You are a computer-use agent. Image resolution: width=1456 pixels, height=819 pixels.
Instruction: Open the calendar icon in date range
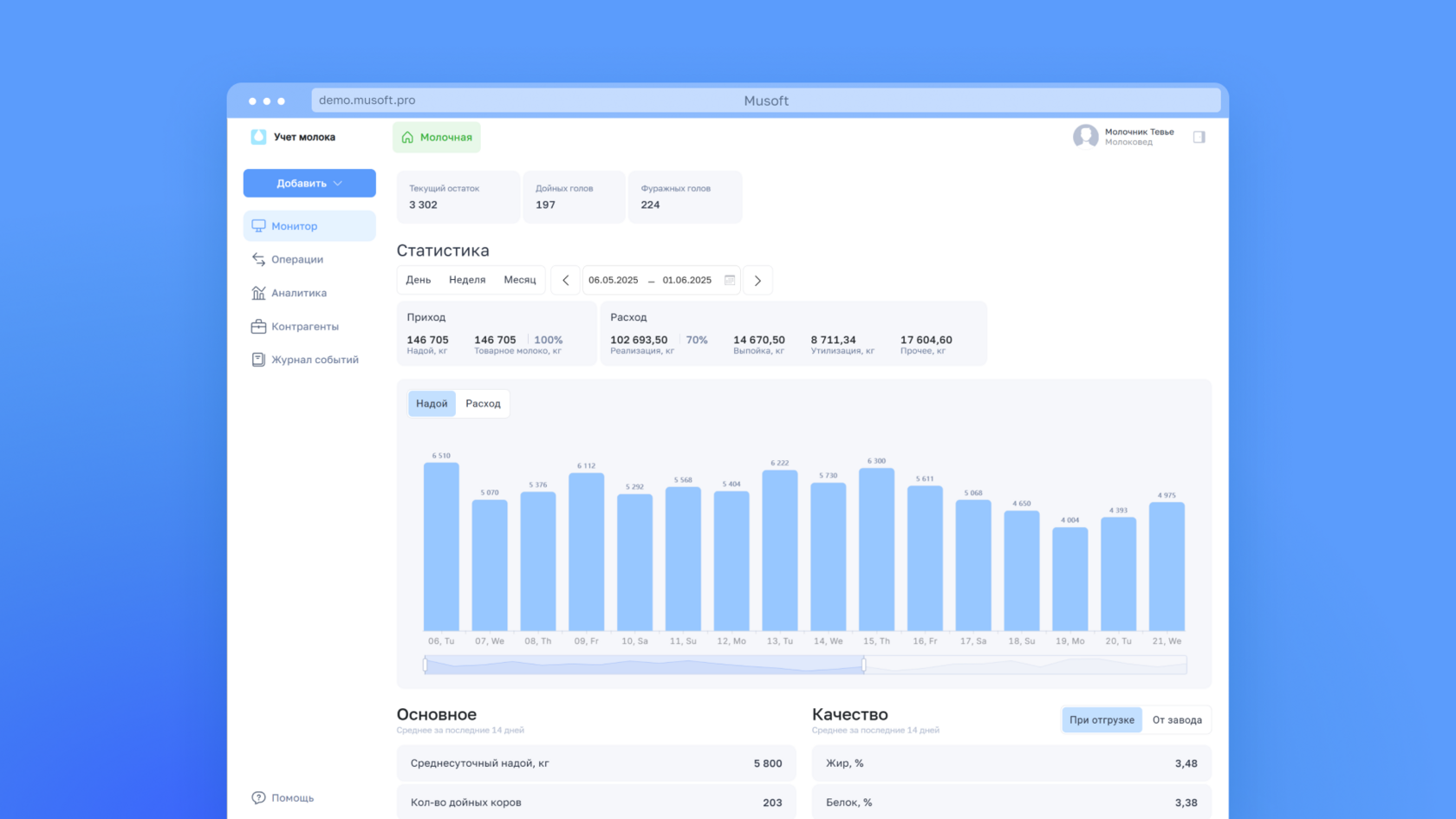pyautogui.click(x=730, y=280)
